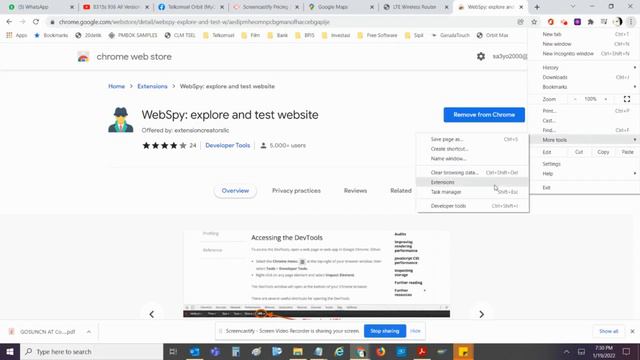Screen dimensions: 640x360
Task: Open the puzzle-piece Extensions toolbar icon
Action: click(590, 22)
